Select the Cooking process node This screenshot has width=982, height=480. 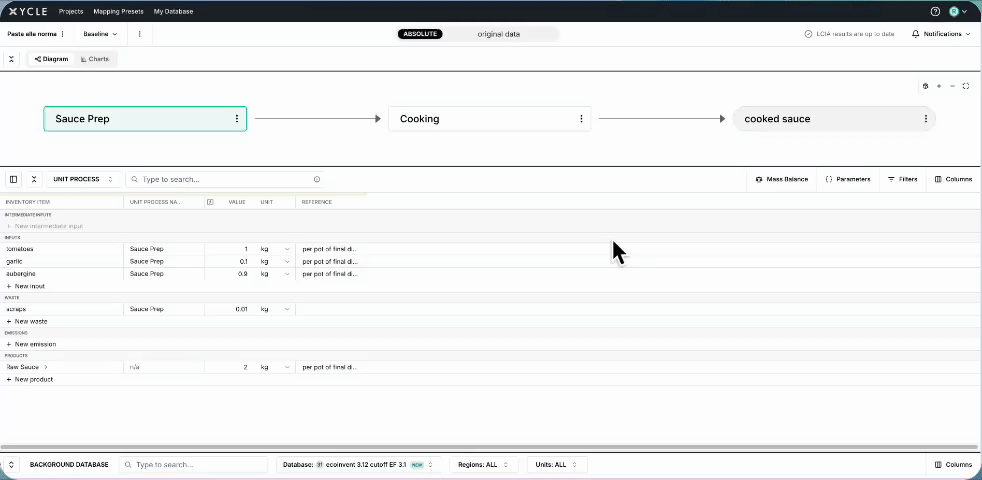(489, 118)
